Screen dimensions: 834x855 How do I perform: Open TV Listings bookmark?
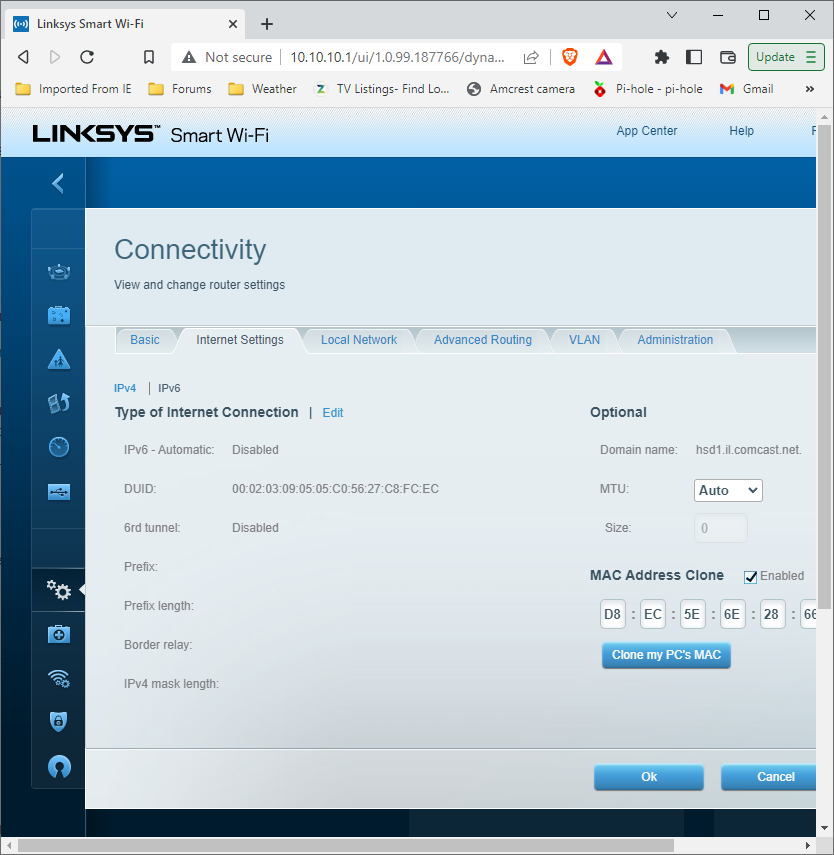pos(382,89)
